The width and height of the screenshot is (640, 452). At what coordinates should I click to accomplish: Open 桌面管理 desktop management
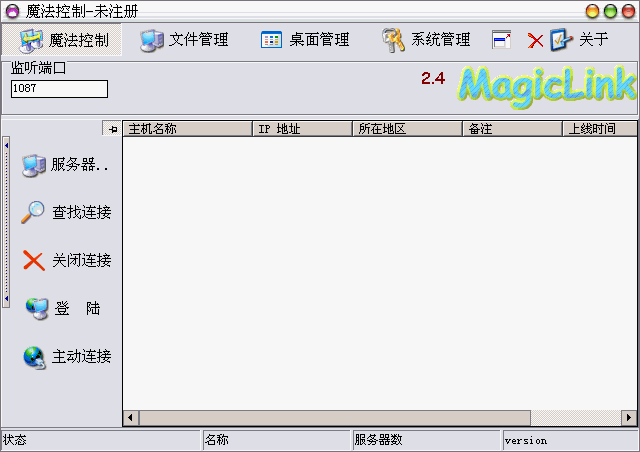pyautogui.click(x=305, y=40)
